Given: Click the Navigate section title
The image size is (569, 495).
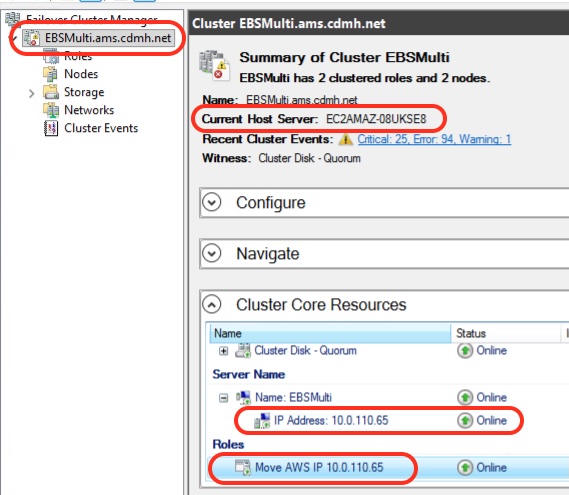Looking at the screenshot, I should coord(268,253).
